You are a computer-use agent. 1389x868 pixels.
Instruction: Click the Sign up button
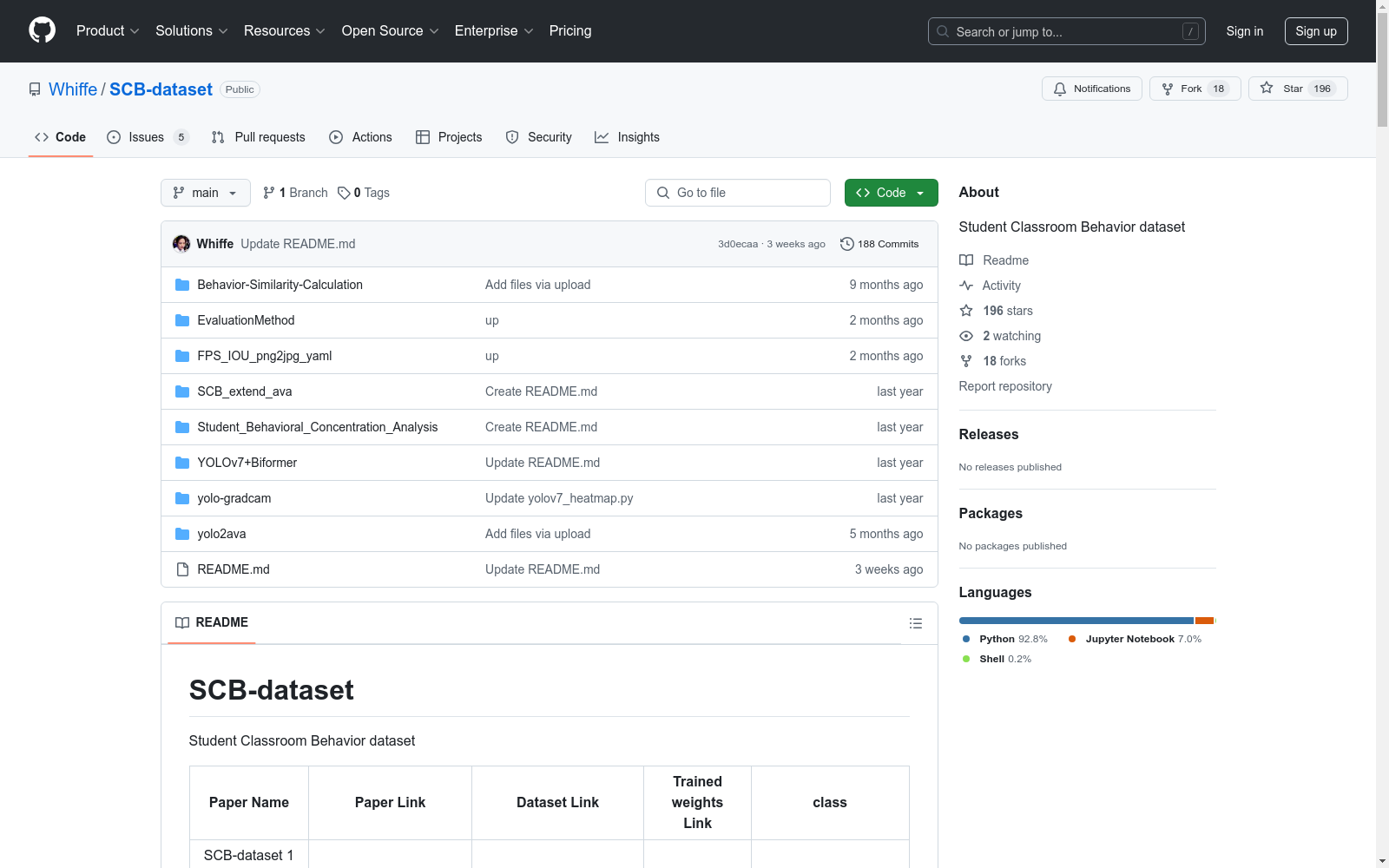(x=1316, y=31)
